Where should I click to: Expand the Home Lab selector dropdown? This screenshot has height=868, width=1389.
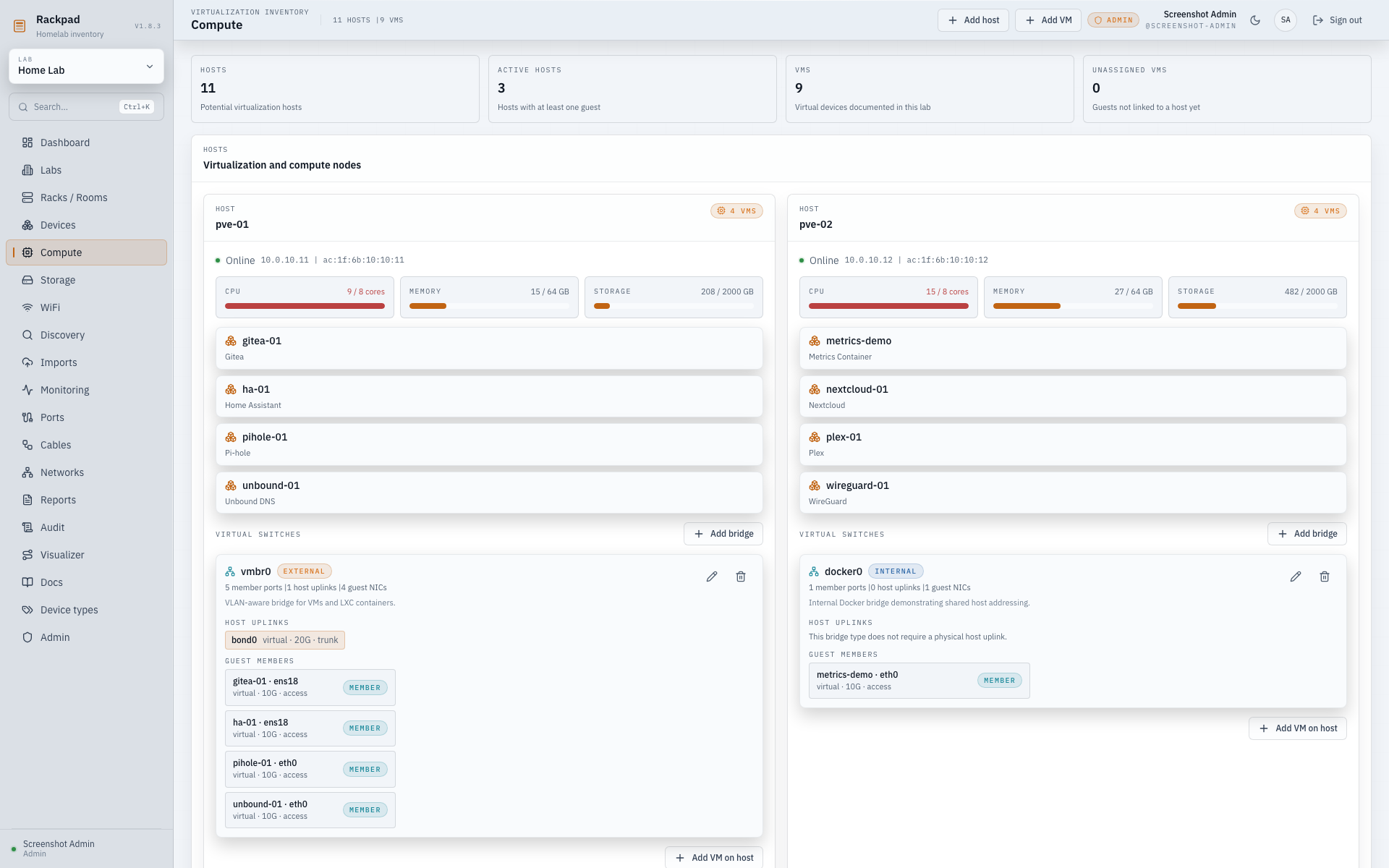(86, 66)
